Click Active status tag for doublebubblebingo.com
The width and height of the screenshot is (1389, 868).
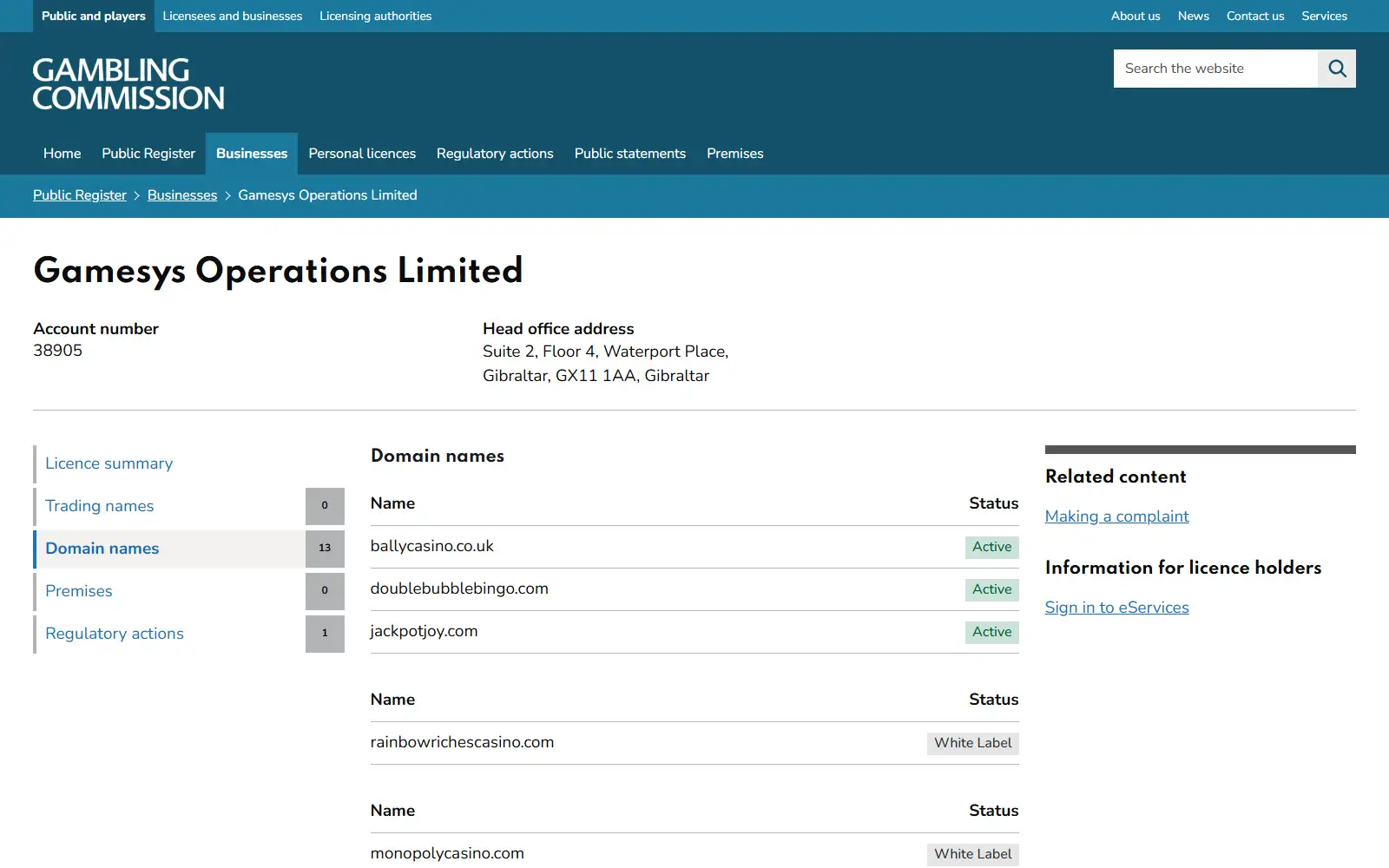pos(992,589)
